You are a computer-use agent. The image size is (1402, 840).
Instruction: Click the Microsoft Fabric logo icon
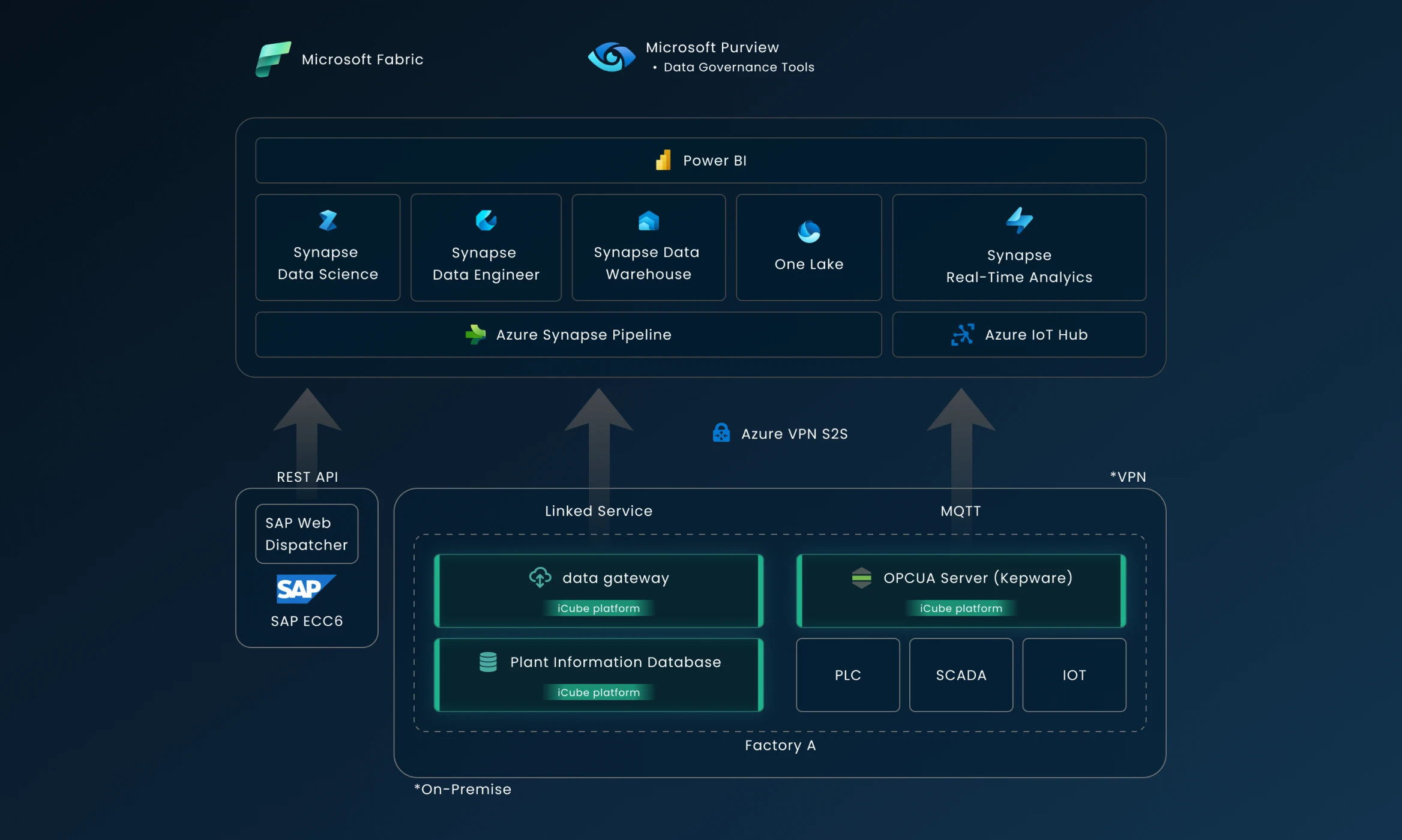tap(273, 59)
